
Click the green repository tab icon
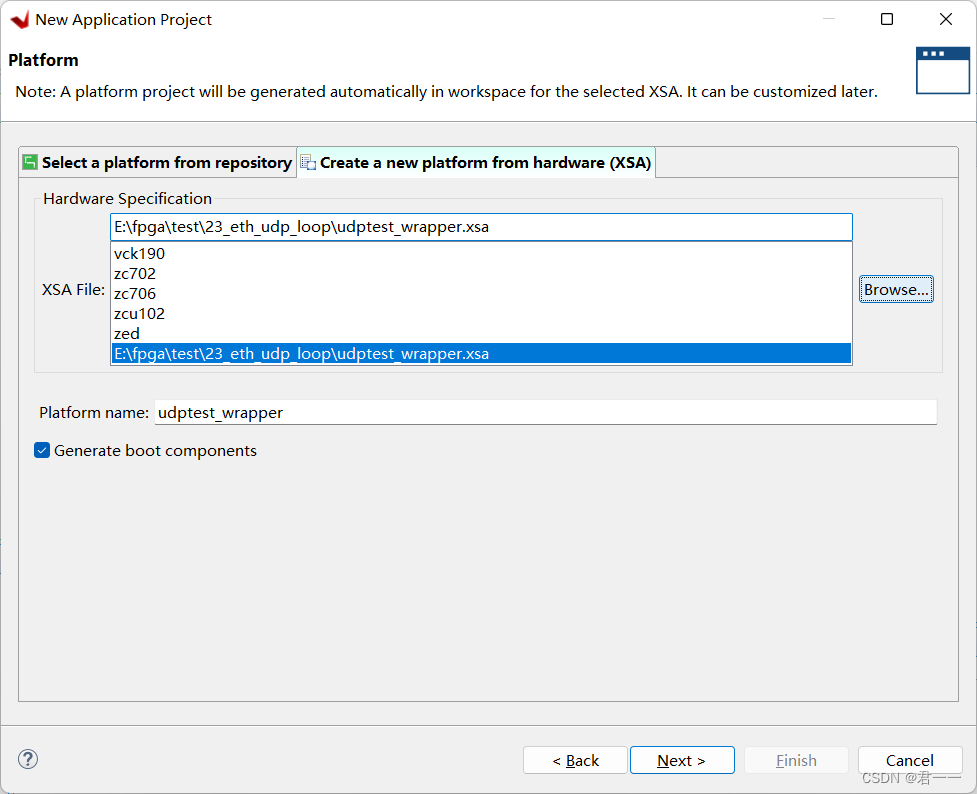pos(30,162)
